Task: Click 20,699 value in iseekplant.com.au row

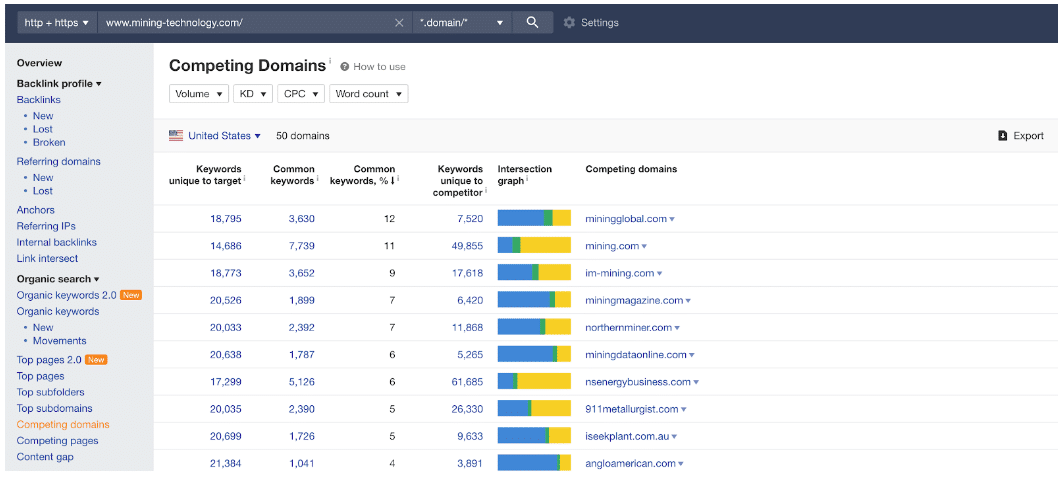Action: point(225,436)
